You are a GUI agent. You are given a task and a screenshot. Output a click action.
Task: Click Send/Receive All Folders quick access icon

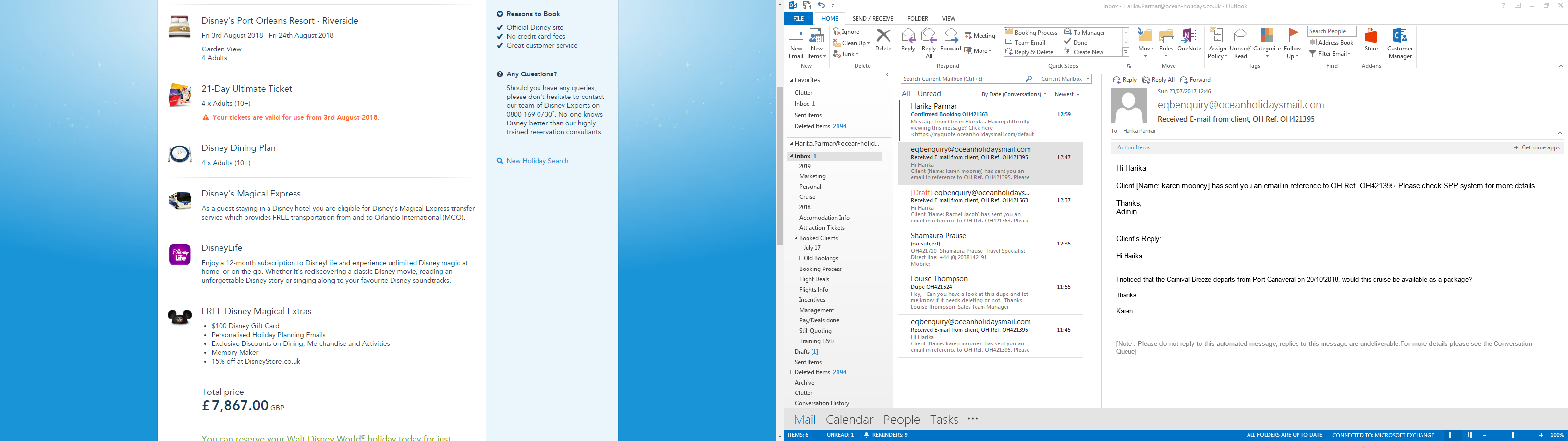pos(807,5)
